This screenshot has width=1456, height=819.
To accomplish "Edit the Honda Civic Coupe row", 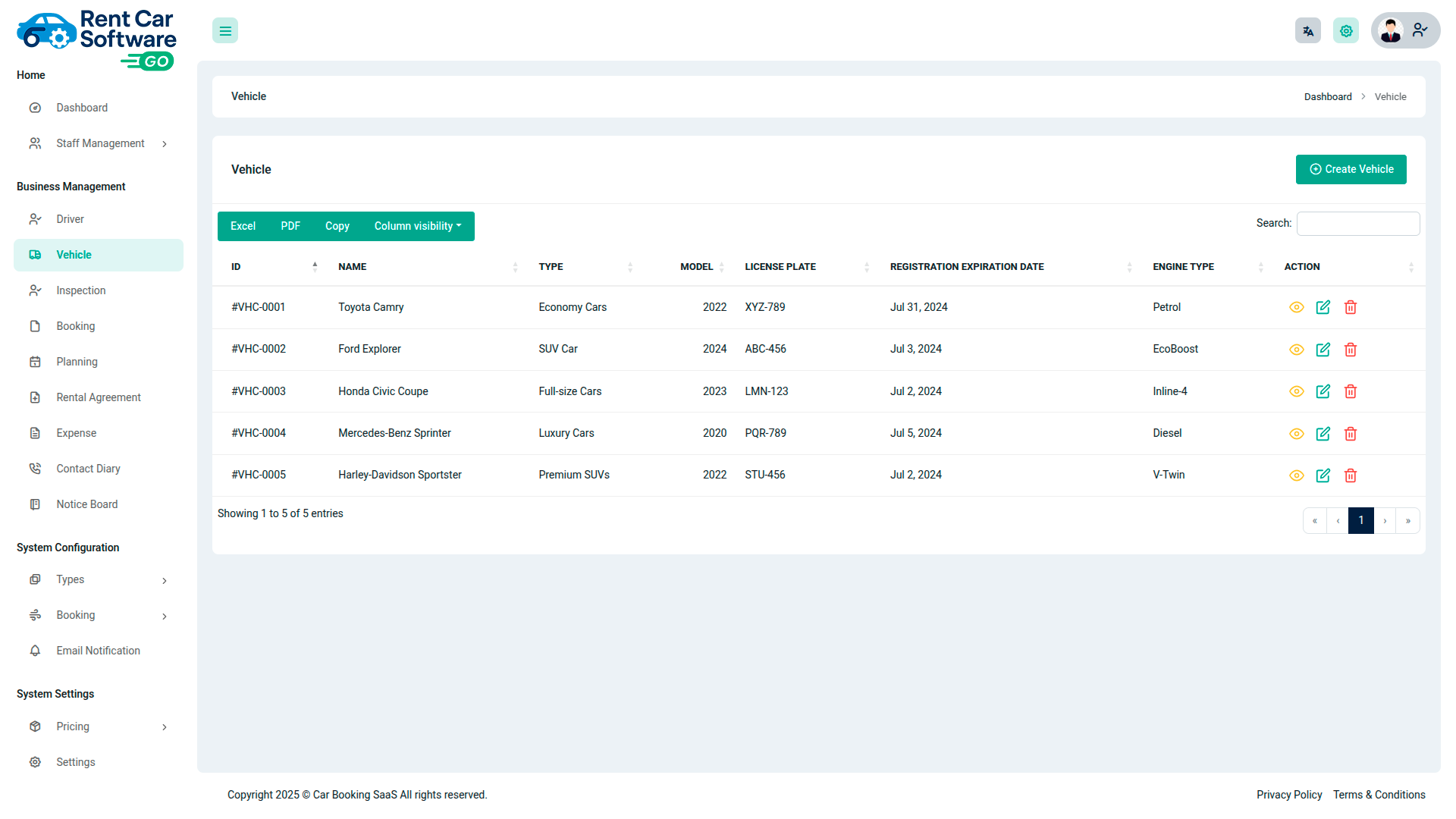I will (x=1323, y=391).
